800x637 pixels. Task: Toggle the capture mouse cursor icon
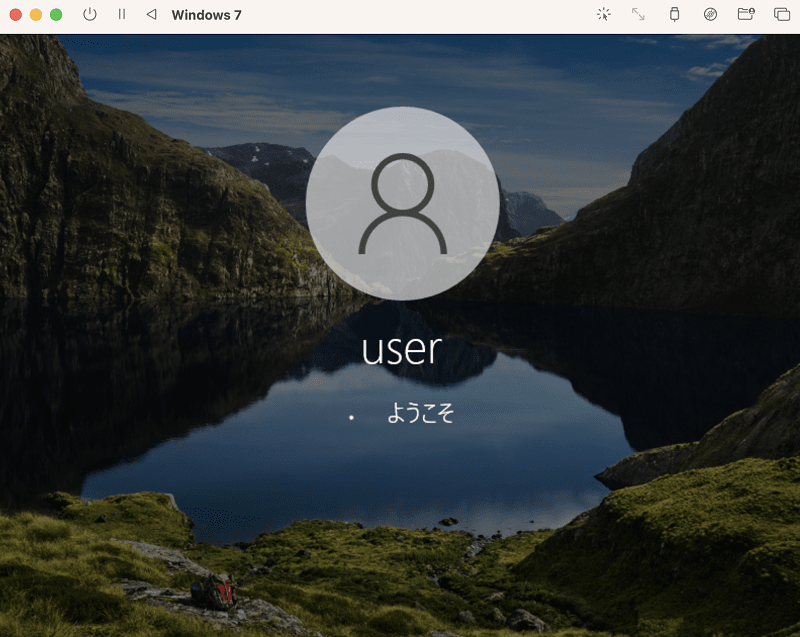tap(604, 14)
